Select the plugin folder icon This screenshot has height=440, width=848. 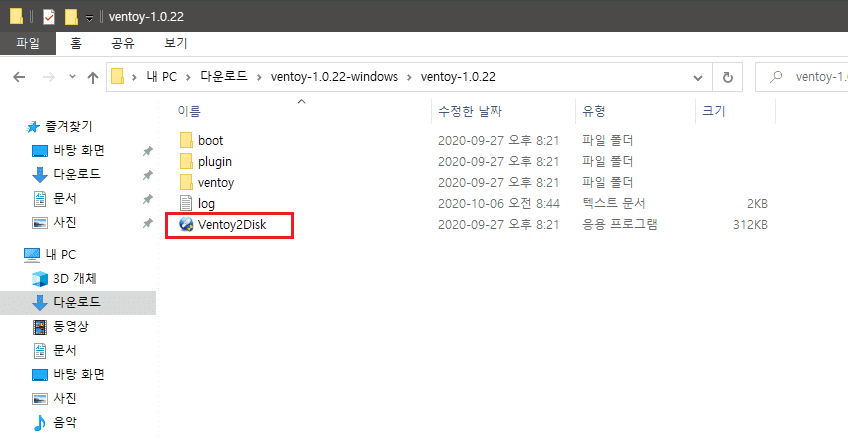click(x=186, y=161)
